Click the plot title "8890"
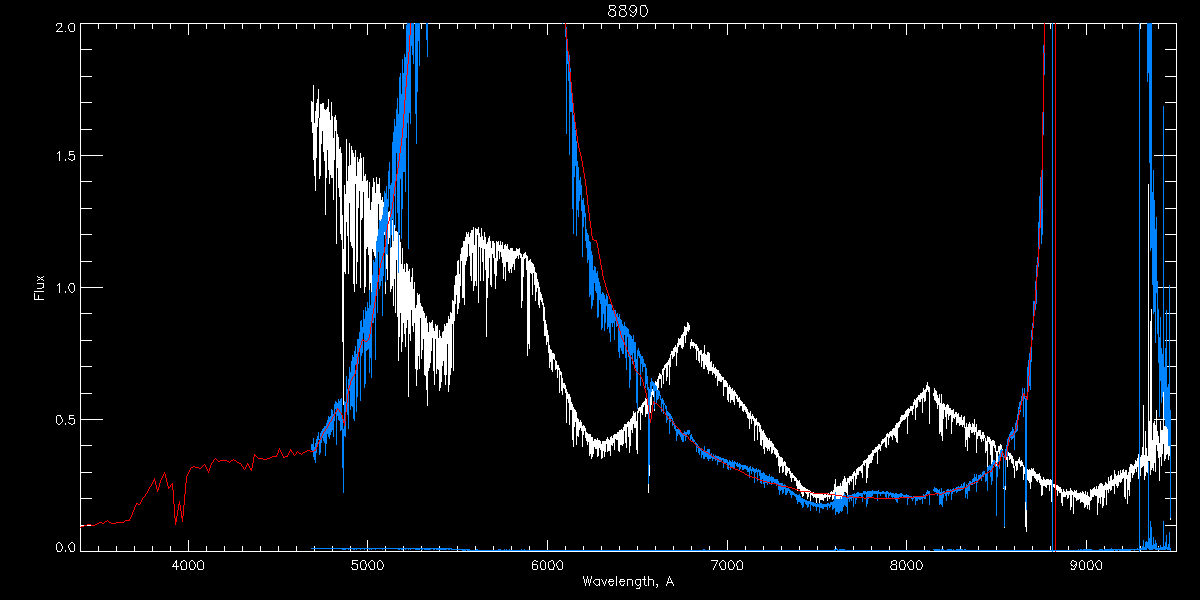Image resolution: width=1200 pixels, height=600 pixels. [628, 11]
